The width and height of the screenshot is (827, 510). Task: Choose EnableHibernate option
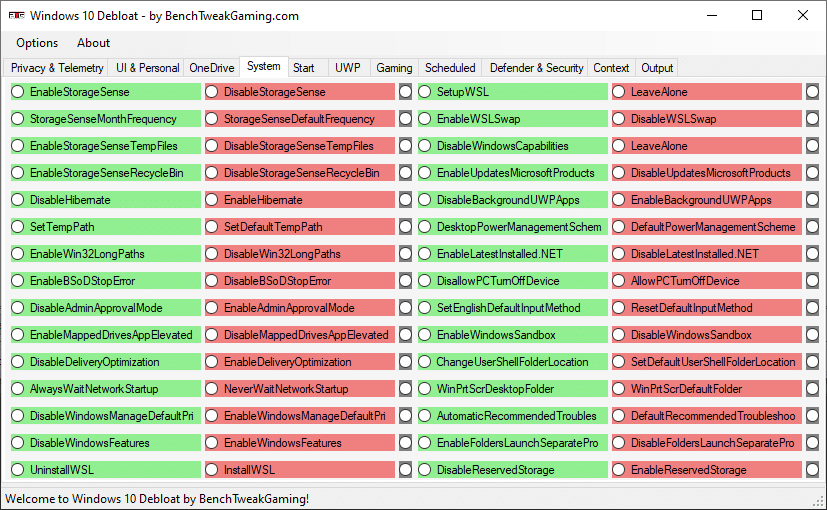tap(300, 200)
